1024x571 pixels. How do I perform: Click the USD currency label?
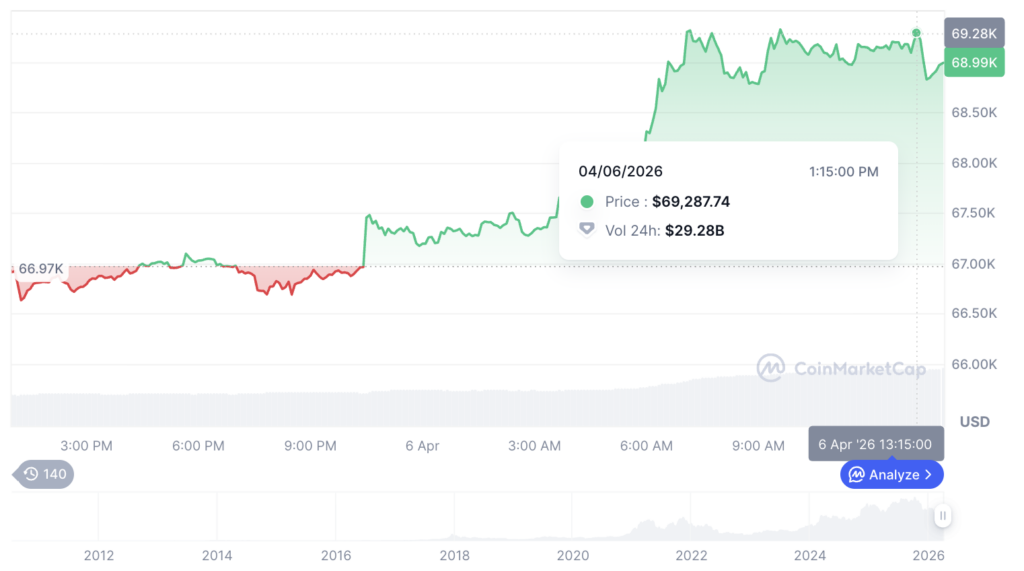[974, 422]
